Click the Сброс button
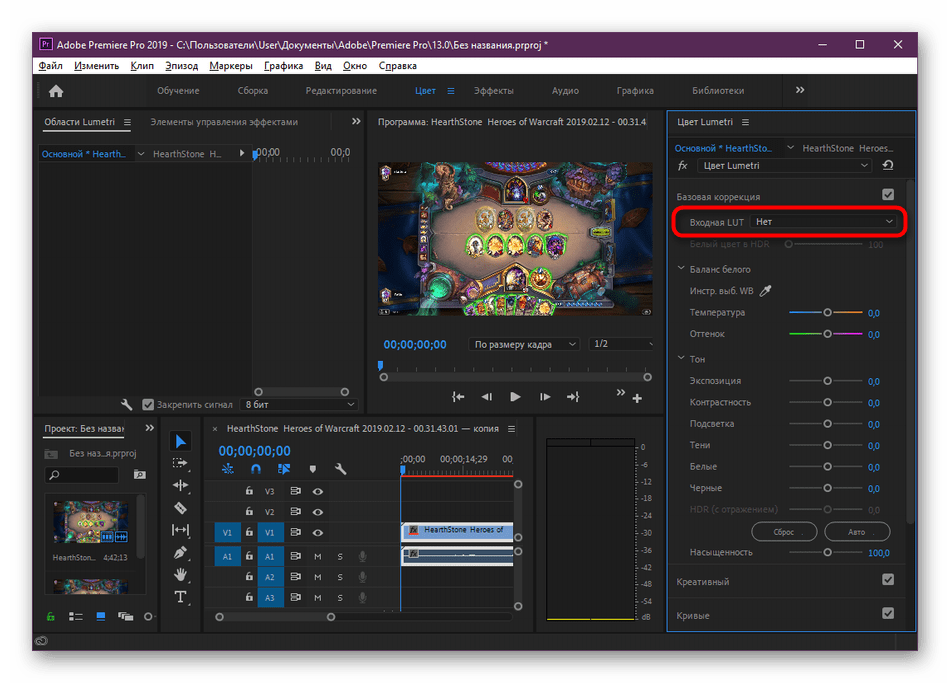Viewport: 950px width, 683px height. [784, 532]
